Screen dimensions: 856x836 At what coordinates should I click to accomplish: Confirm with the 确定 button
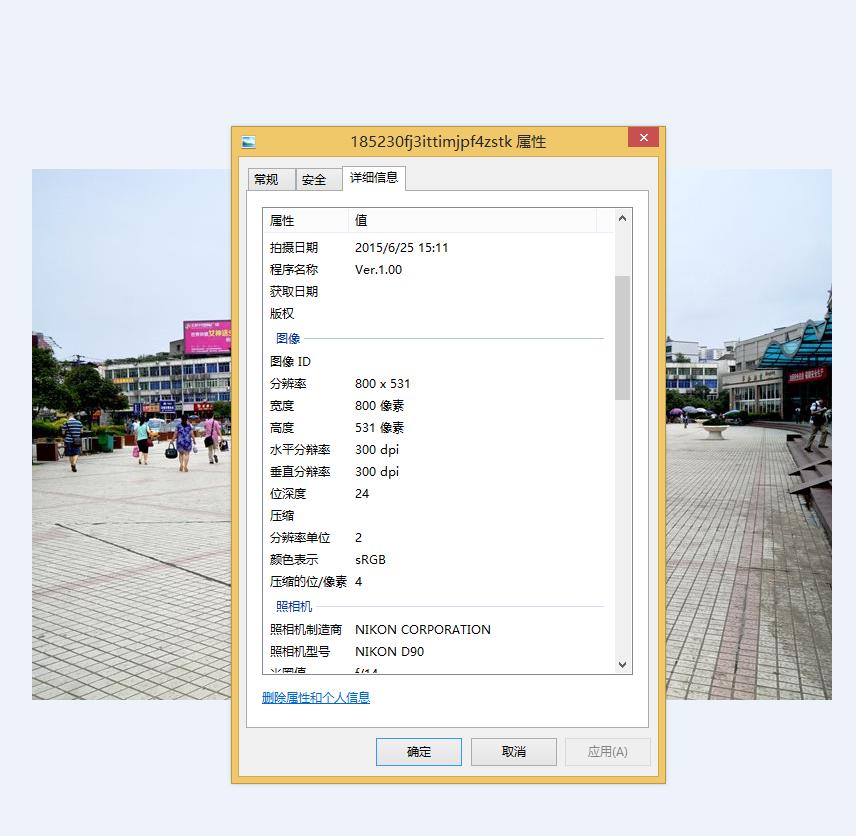point(419,752)
